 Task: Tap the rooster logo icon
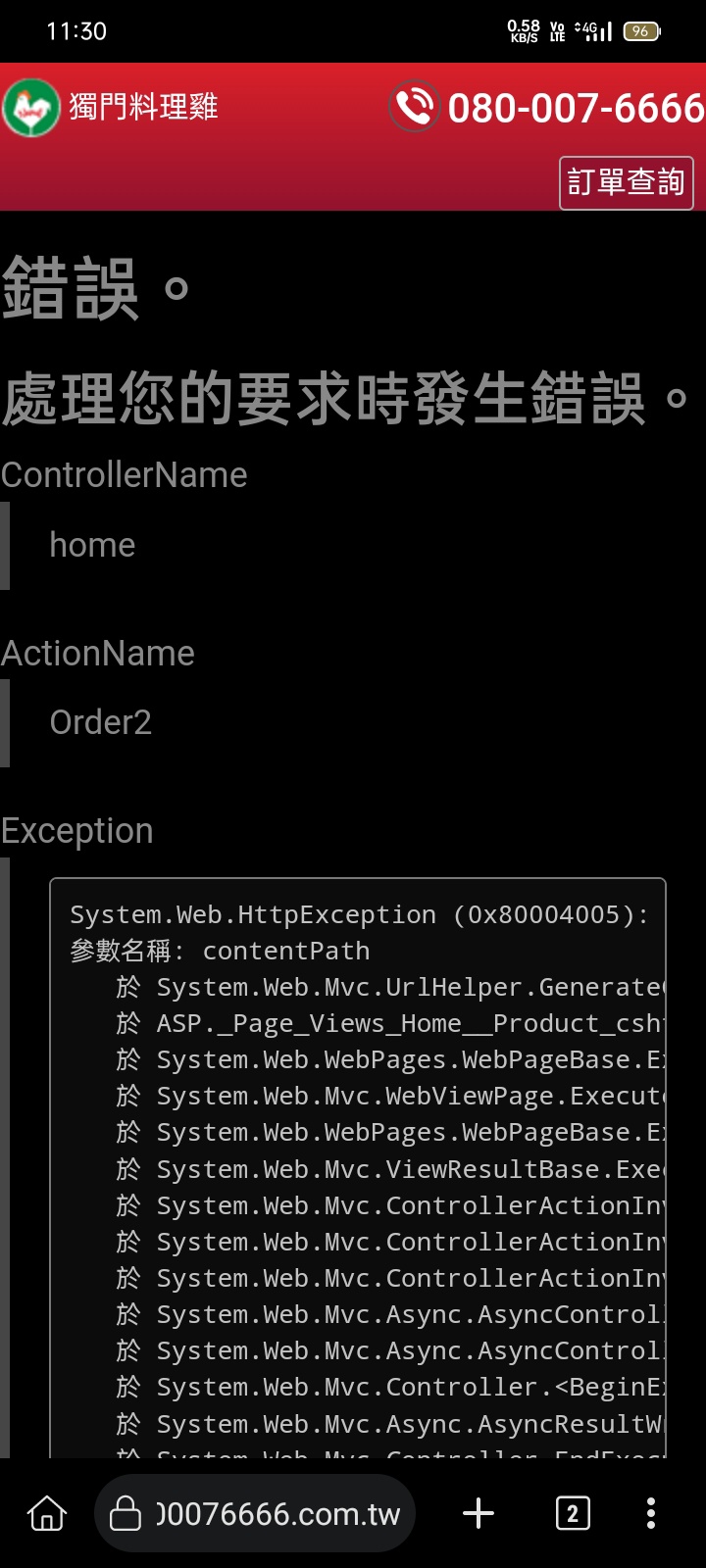click(31, 107)
